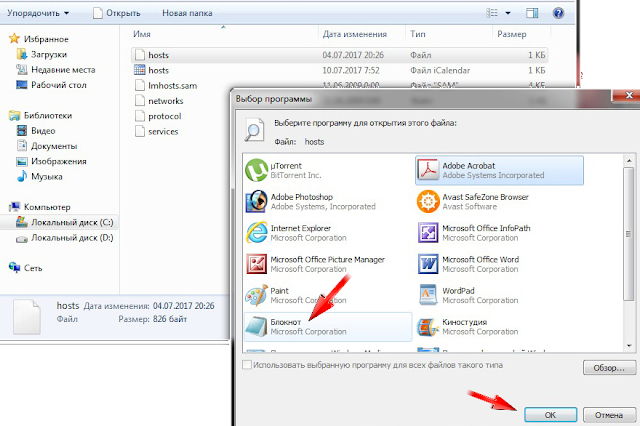The width and height of the screenshot is (640, 426).
Task: Select the protocol file
Action: [158, 116]
